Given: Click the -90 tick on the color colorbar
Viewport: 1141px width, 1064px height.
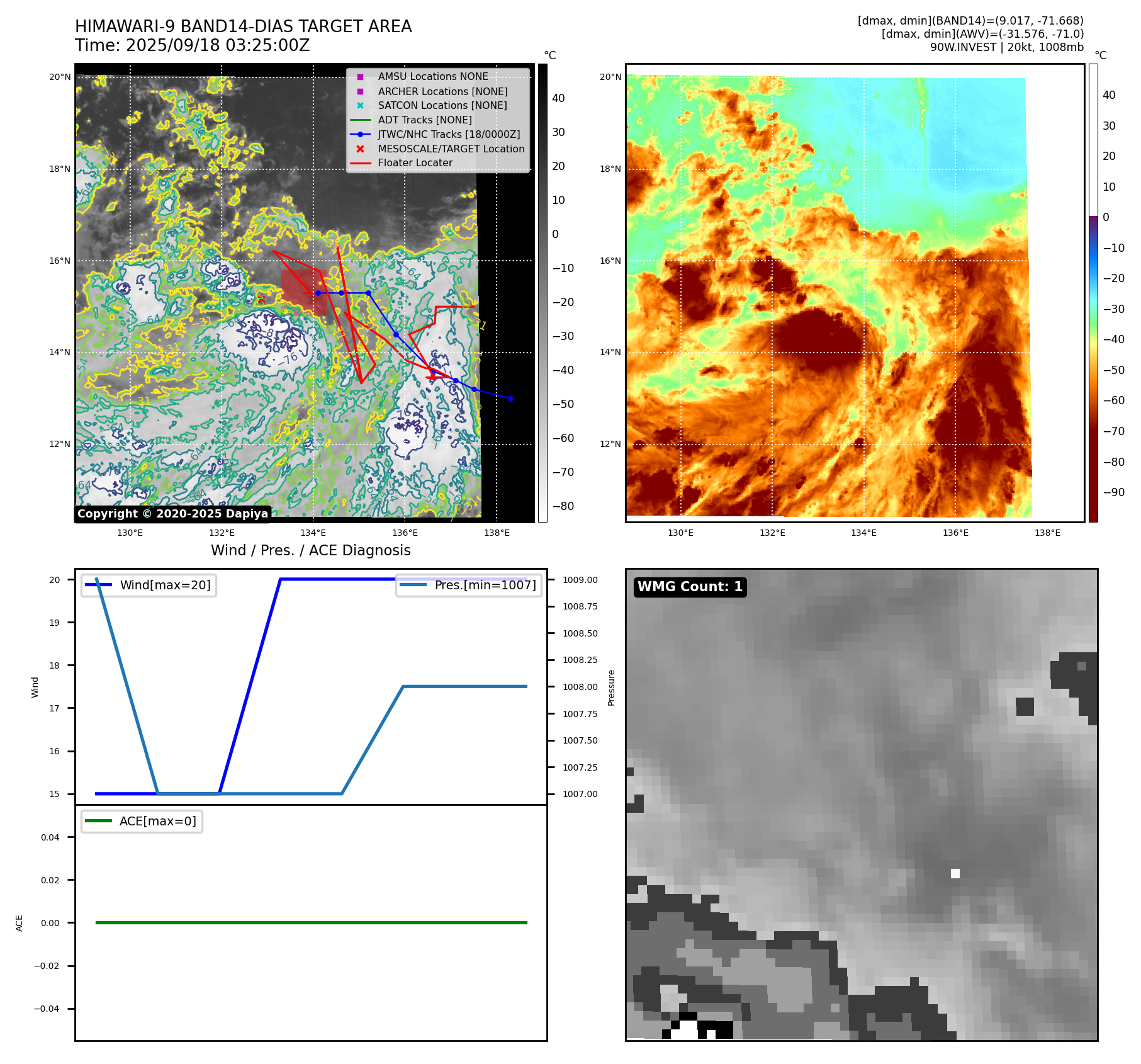Looking at the screenshot, I should [x=1113, y=492].
